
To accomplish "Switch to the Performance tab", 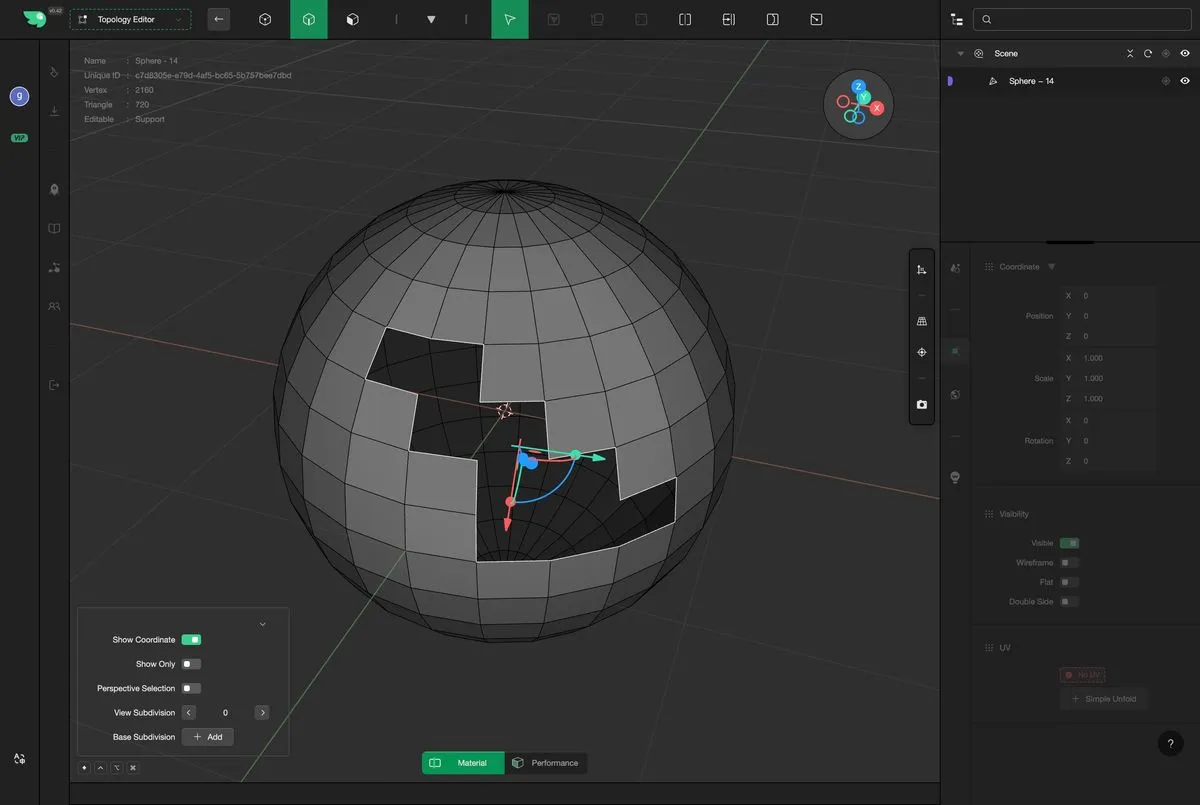I will [x=546, y=763].
